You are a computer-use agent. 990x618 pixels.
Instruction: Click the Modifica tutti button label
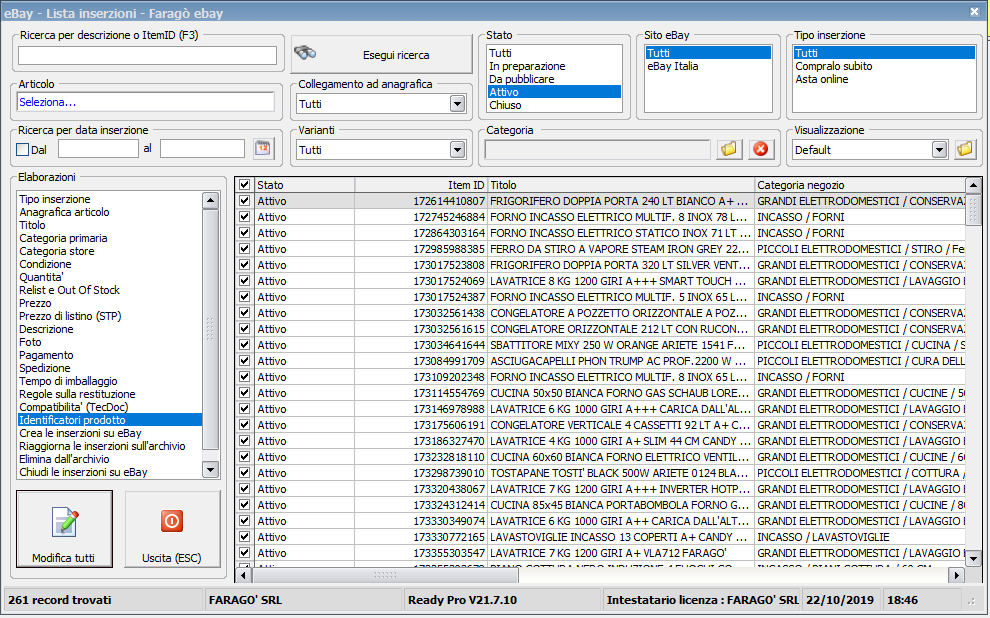coord(63,558)
